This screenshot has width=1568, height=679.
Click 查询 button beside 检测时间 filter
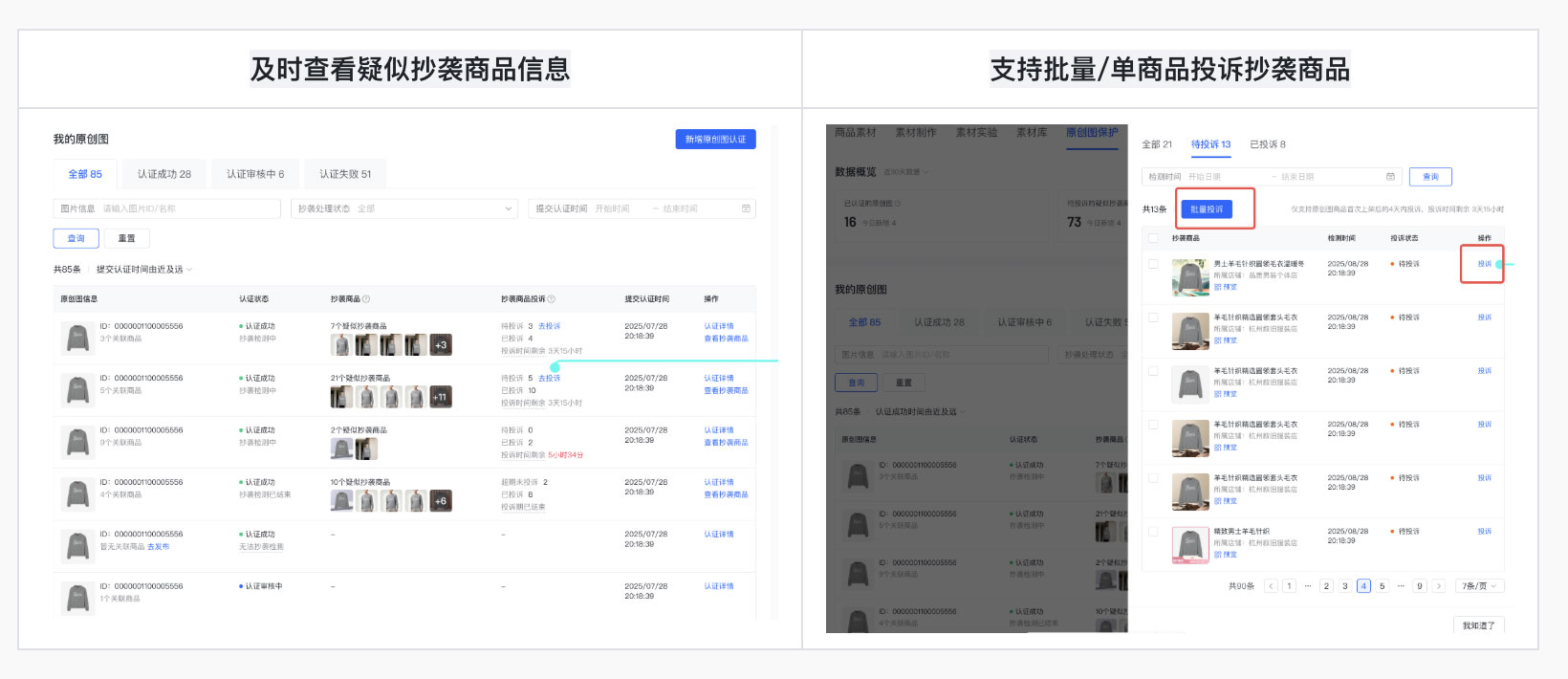pos(1430,177)
